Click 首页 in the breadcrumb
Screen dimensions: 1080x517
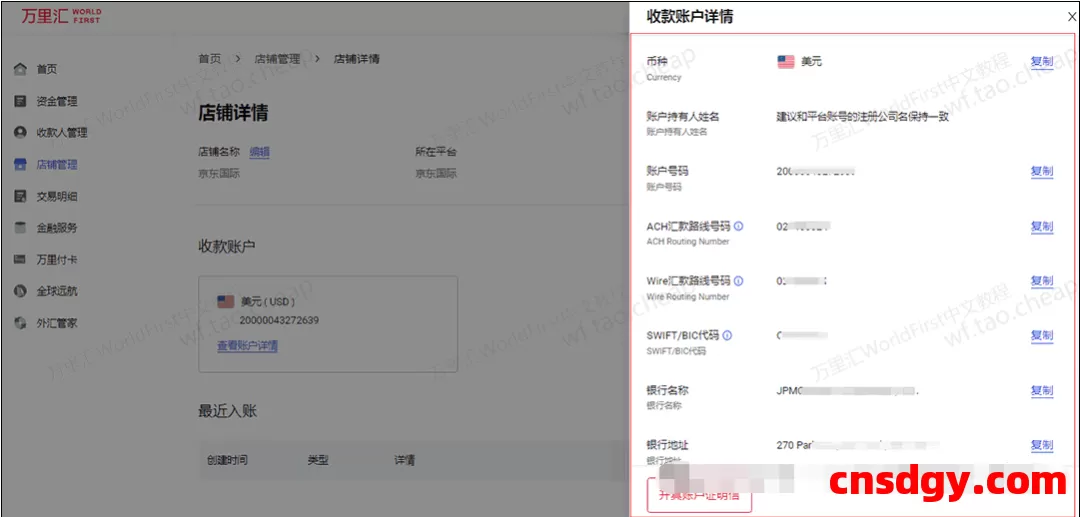tap(210, 59)
